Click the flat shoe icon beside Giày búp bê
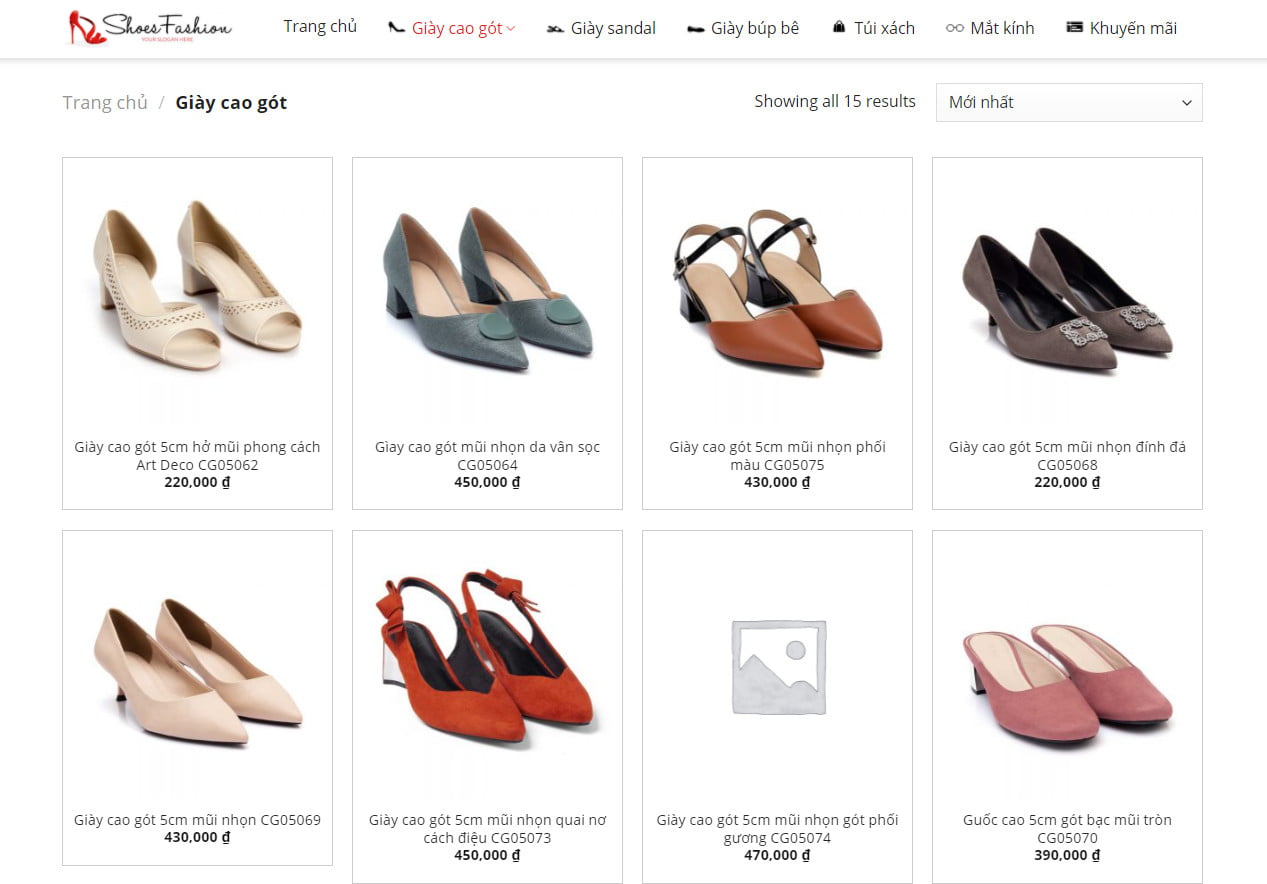This screenshot has width=1267, height=884. click(696, 29)
